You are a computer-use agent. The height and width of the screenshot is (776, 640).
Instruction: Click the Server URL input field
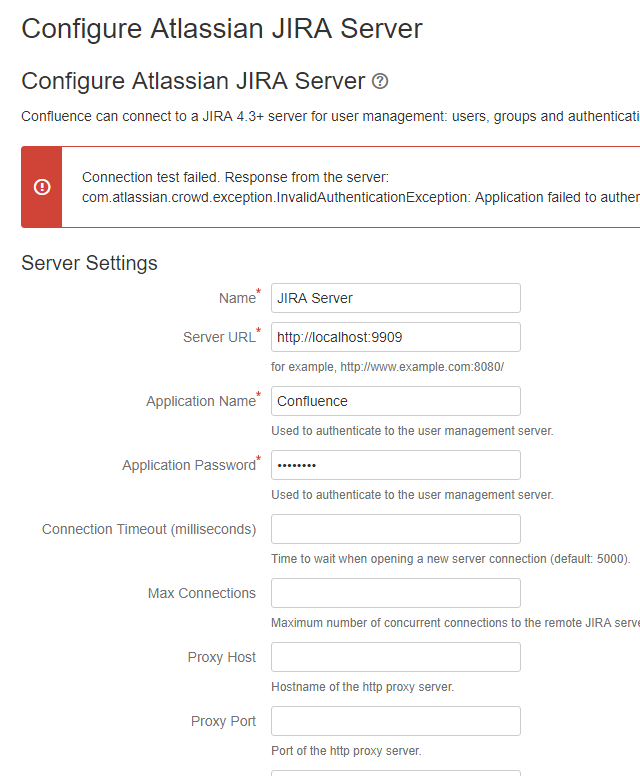coord(395,337)
